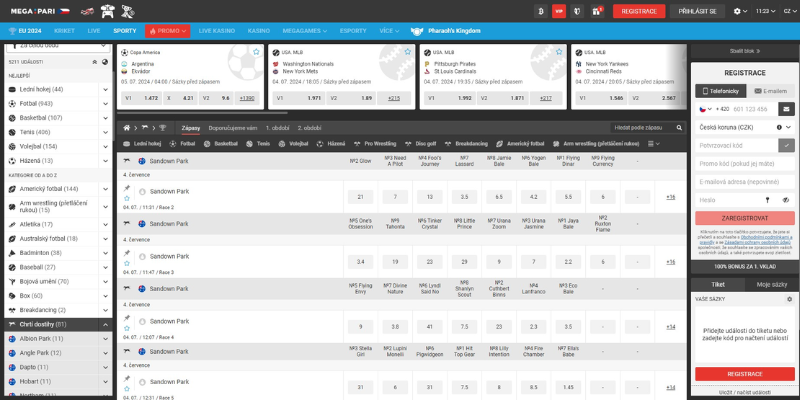Open the Doporučujeme vám tab
The width and height of the screenshot is (800, 400).
[x=232, y=128]
